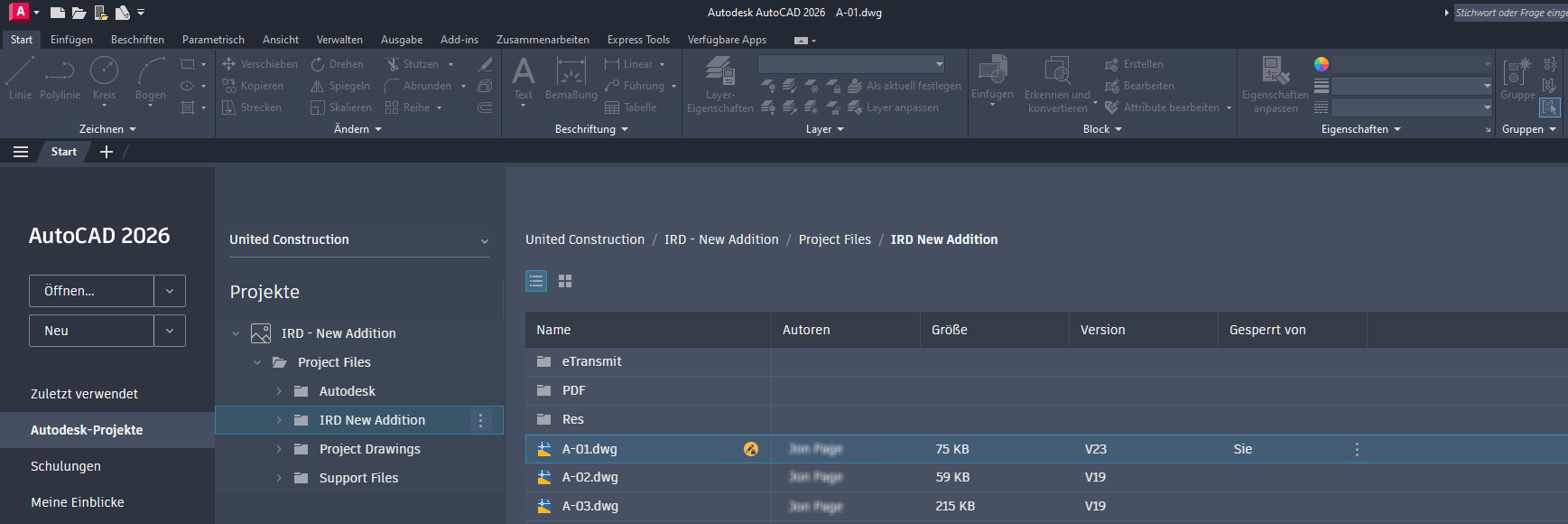Viewport: 1568px width, 524px height.
Task: Open the United Construction hub dropdown
Action: pyautogui.click(x=359, y=239)
